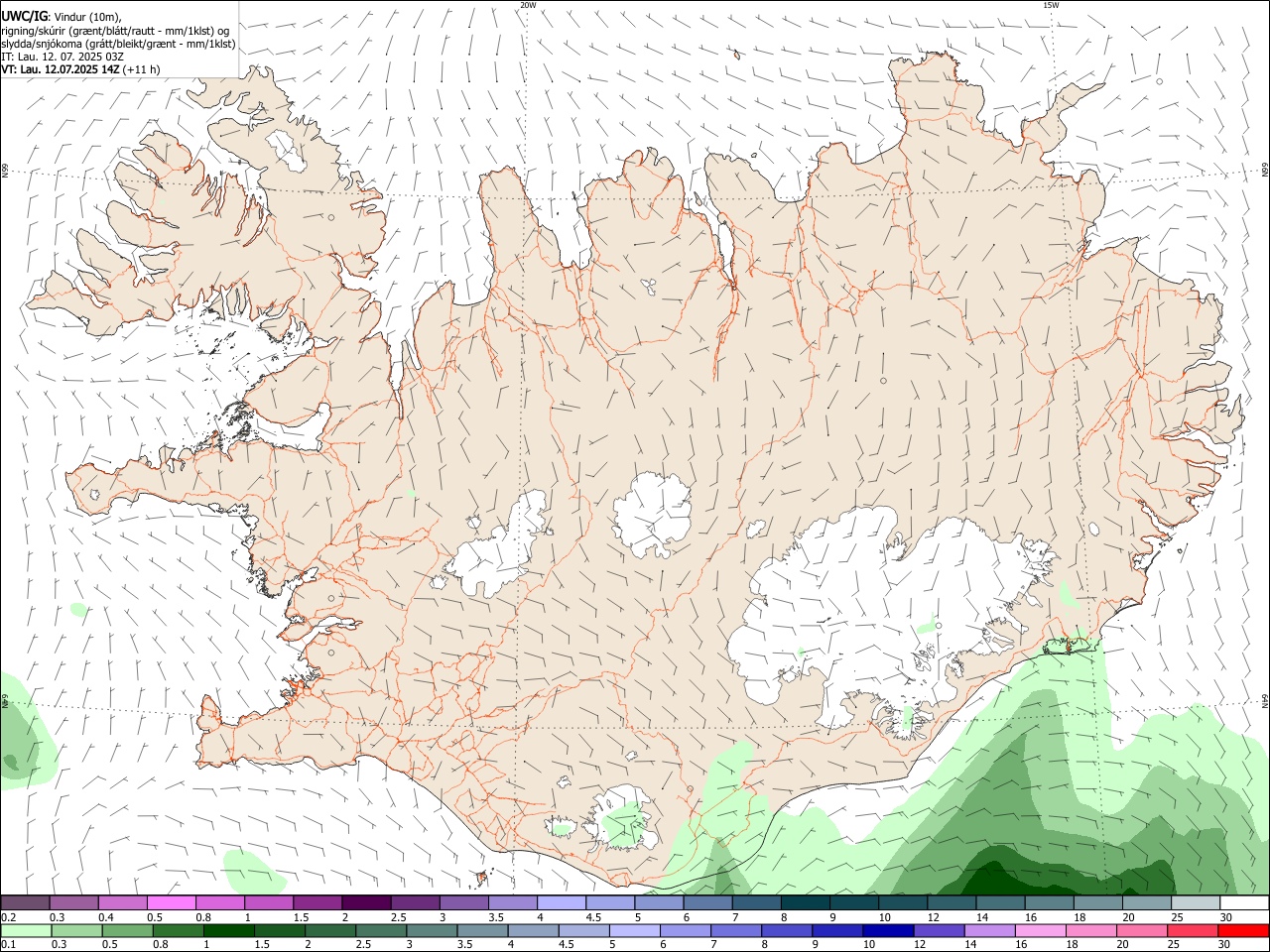Click the 'IT: Lau. 12. 07. 2025 03Z' line
The image size is (1270, 952).
pyautogui.click(x=63, y=57)
